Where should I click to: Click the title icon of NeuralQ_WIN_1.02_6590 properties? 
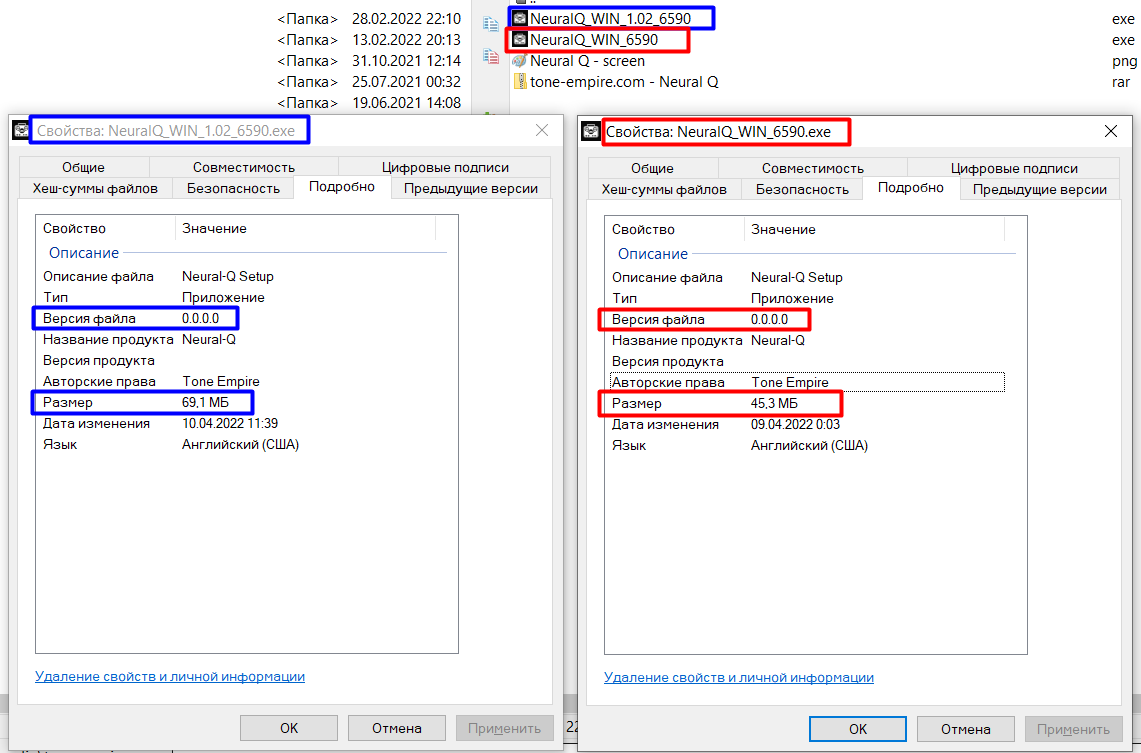[x=21, y=130]
